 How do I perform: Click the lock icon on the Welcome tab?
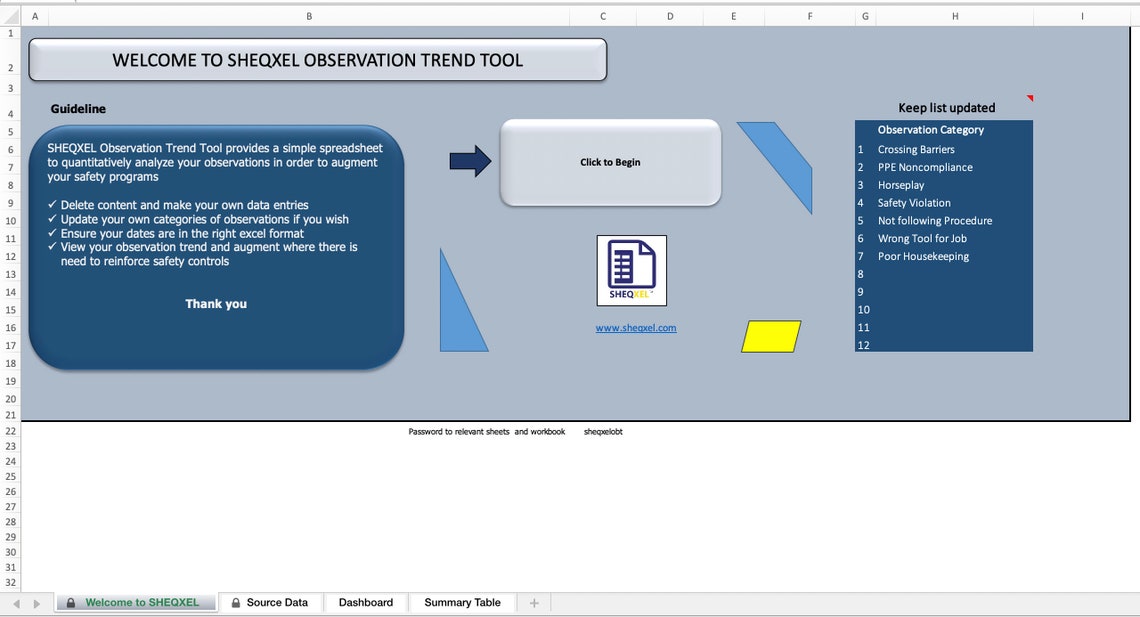69,602
